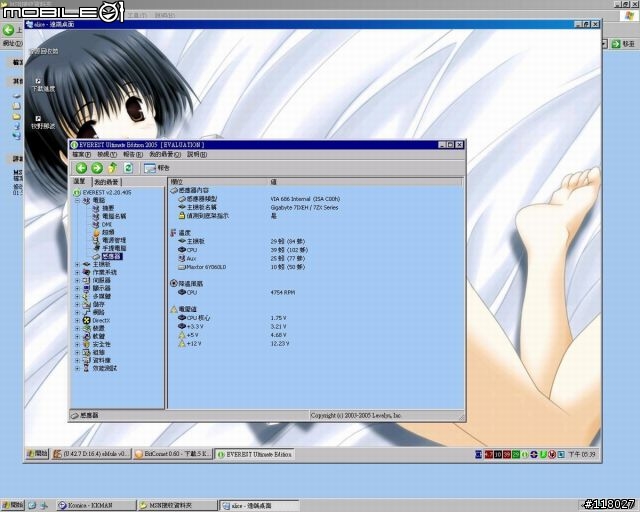Expand the DirectX tree node
640x512 pixels.
77,321
